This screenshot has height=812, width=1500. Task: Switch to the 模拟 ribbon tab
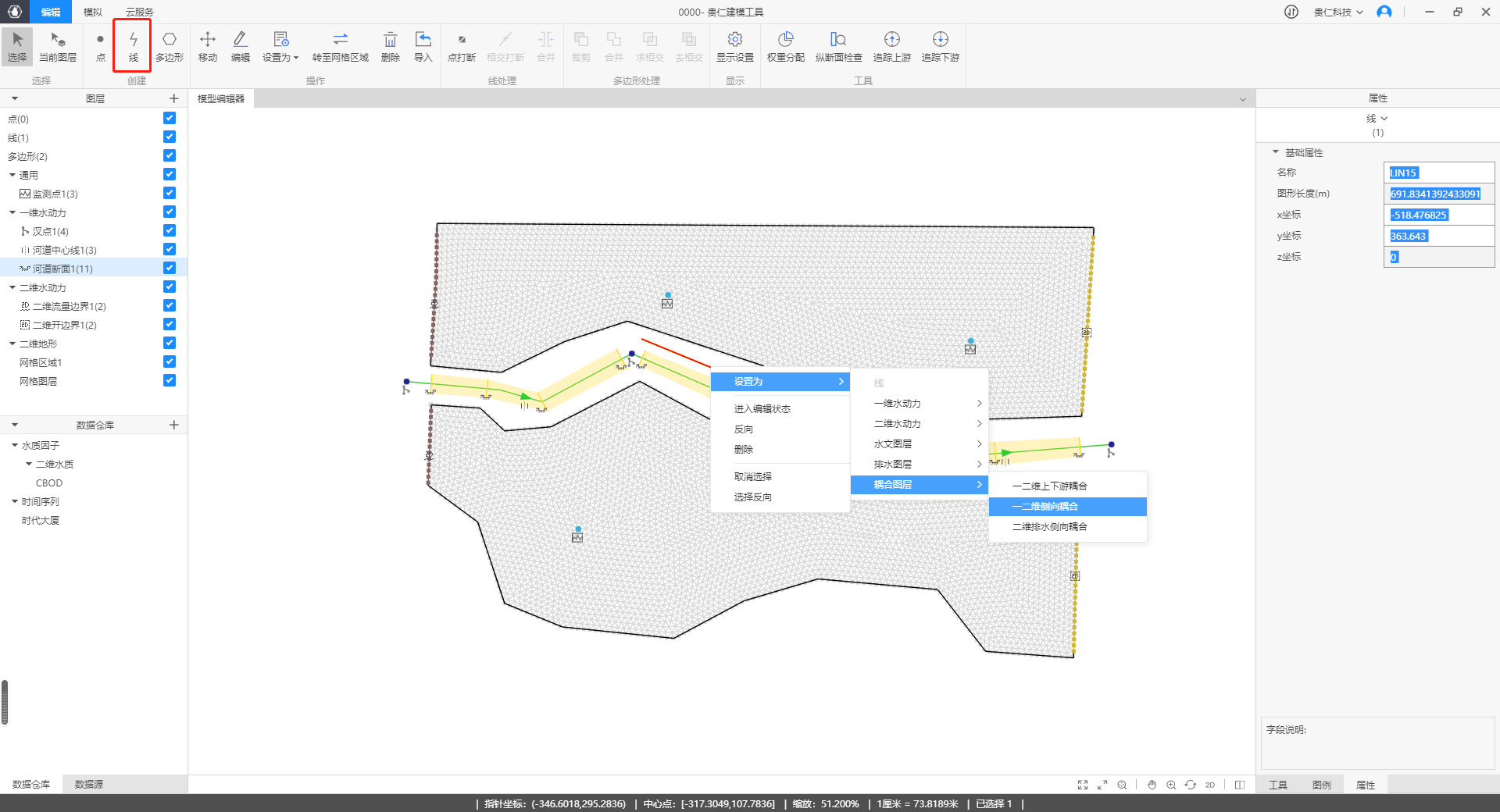click(93, 12)
